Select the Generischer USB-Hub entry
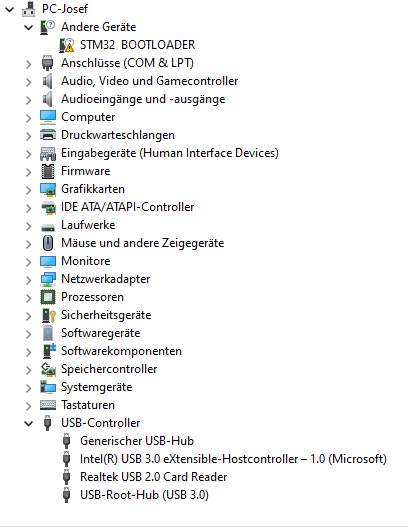The width and height of the screenshot is (408, 527). pyautogui.click(x=137, y=441)
